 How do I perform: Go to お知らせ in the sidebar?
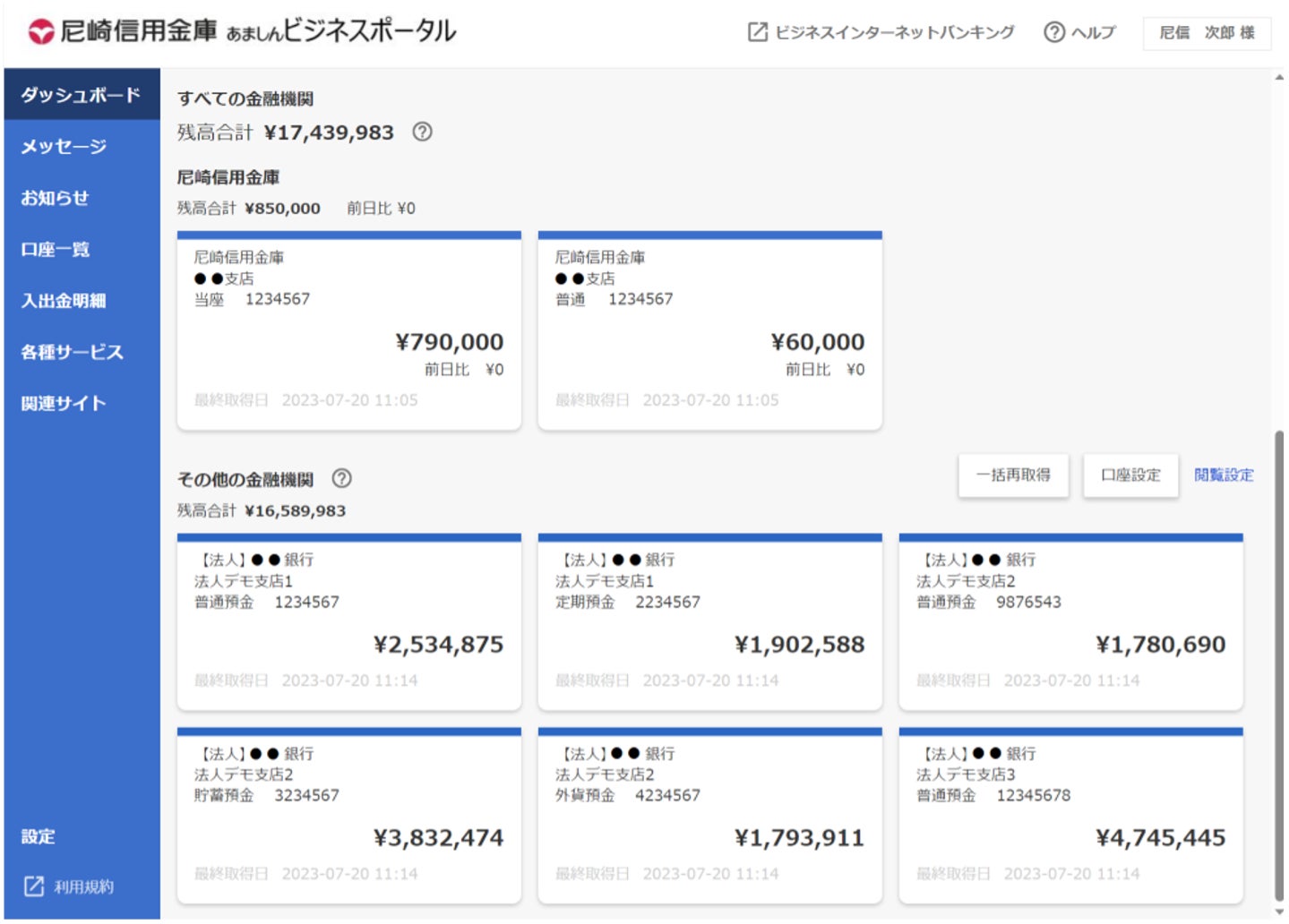(x=55, y=198)
